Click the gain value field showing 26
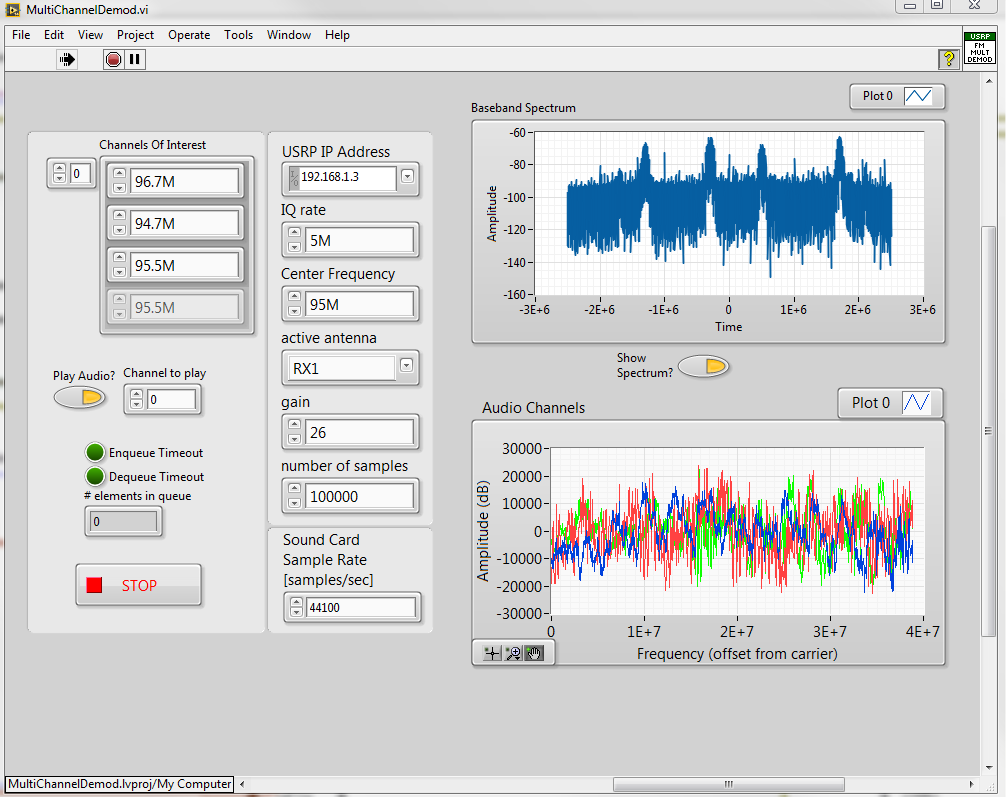The width and height of the screenshot is (1006, 797). [359, 432]
